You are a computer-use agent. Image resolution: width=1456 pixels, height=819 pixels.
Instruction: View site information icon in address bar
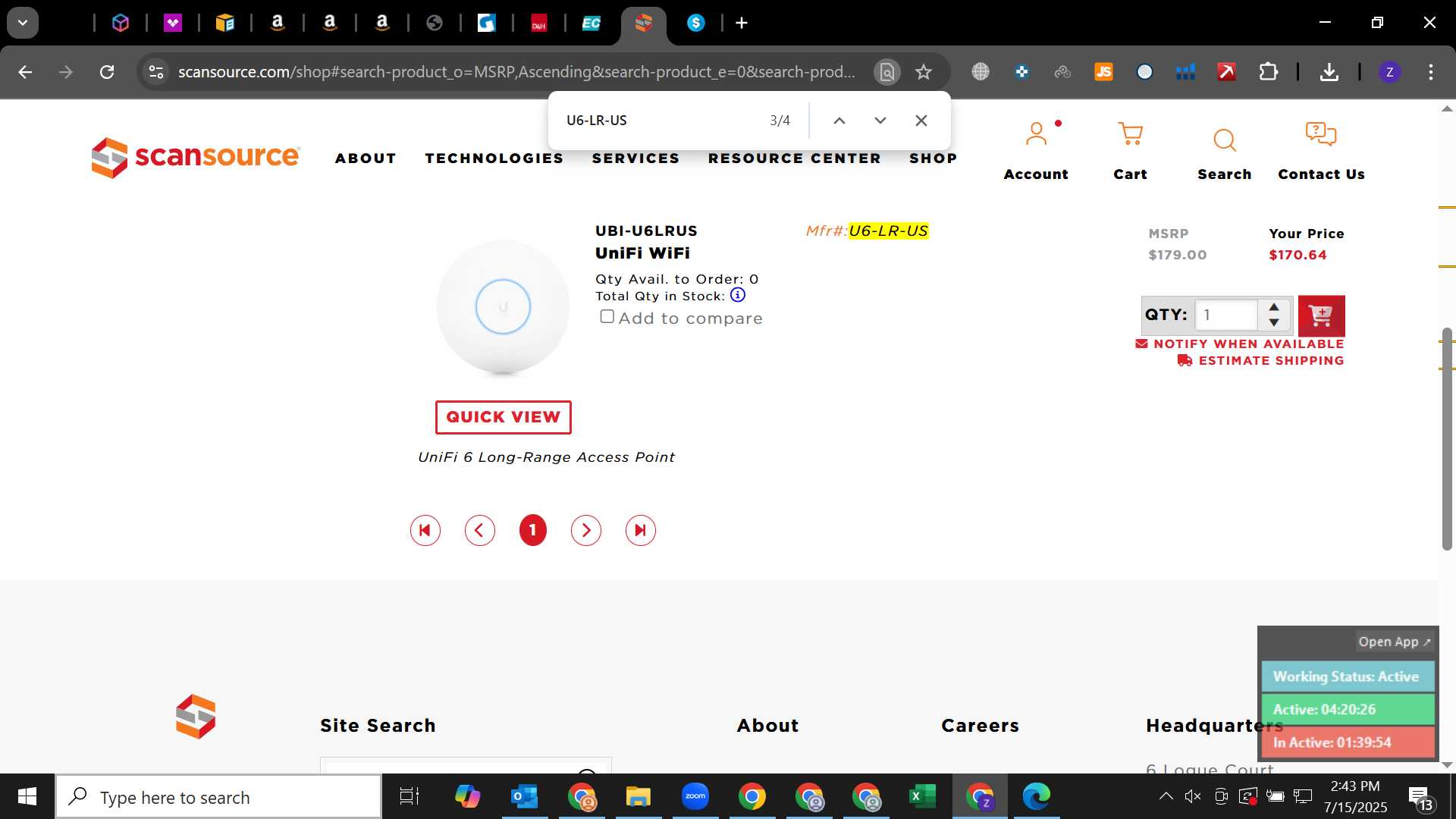click(x=156, y=72)
